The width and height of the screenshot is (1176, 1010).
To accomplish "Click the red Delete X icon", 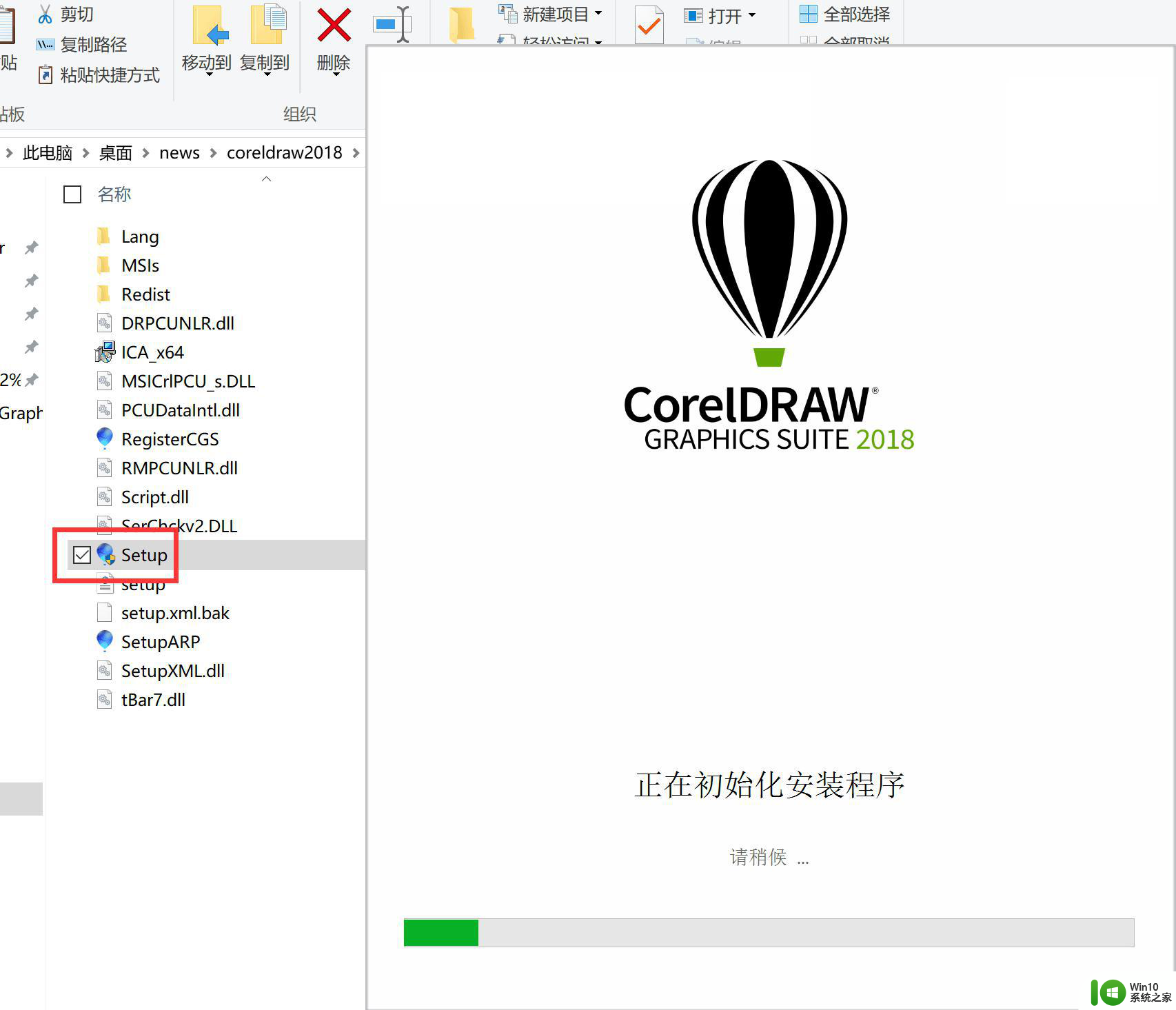I will tap(334, 26).
